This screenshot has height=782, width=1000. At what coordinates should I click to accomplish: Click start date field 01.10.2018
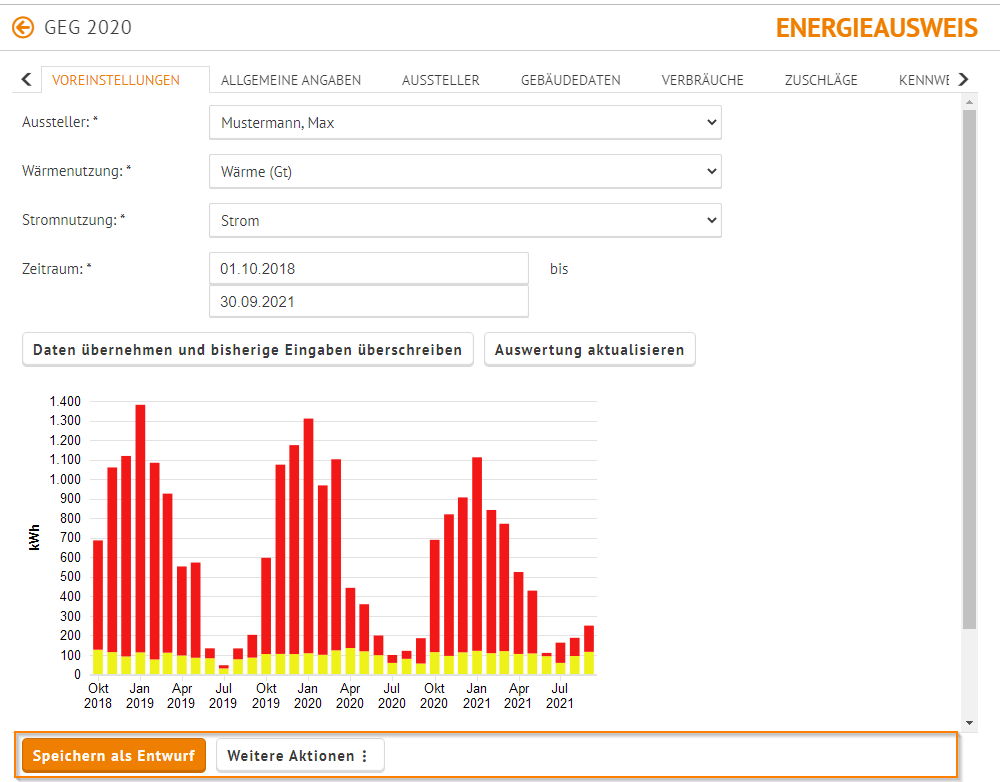(x=369, y=269)
